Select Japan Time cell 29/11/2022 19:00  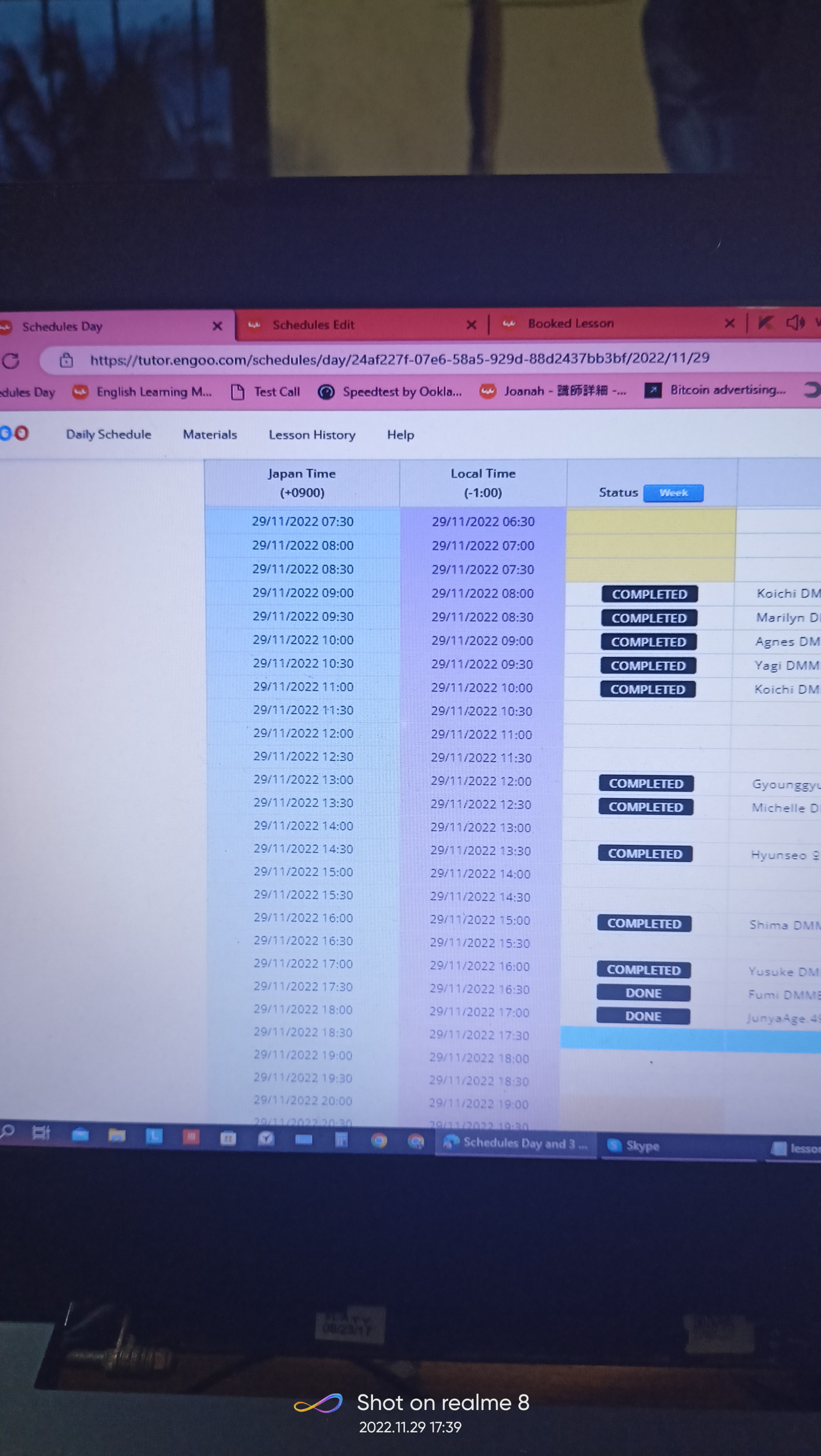pos(303,1055)
